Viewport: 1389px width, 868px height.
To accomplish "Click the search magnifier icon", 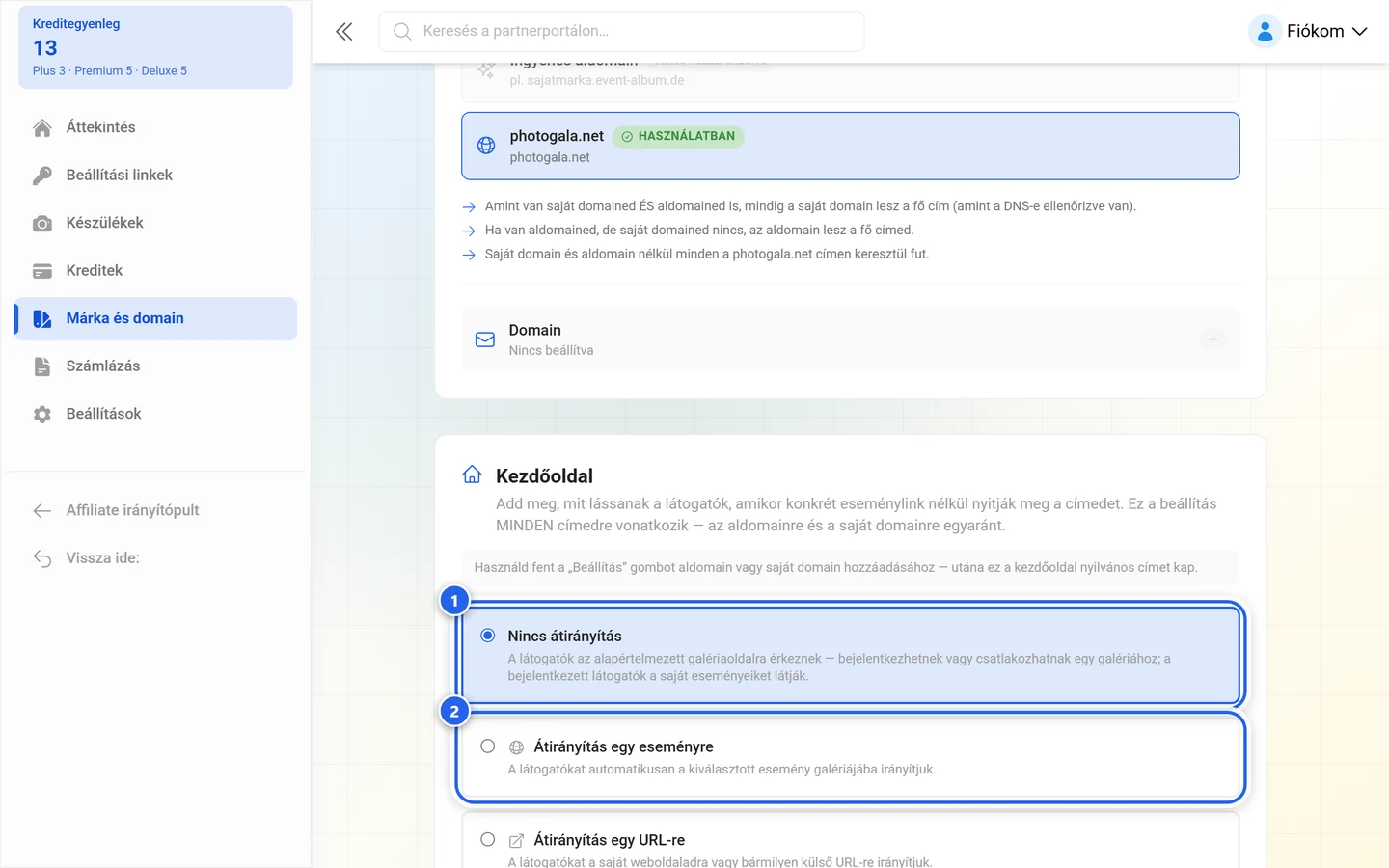I will pyautogui.click(x=402, y=32).
